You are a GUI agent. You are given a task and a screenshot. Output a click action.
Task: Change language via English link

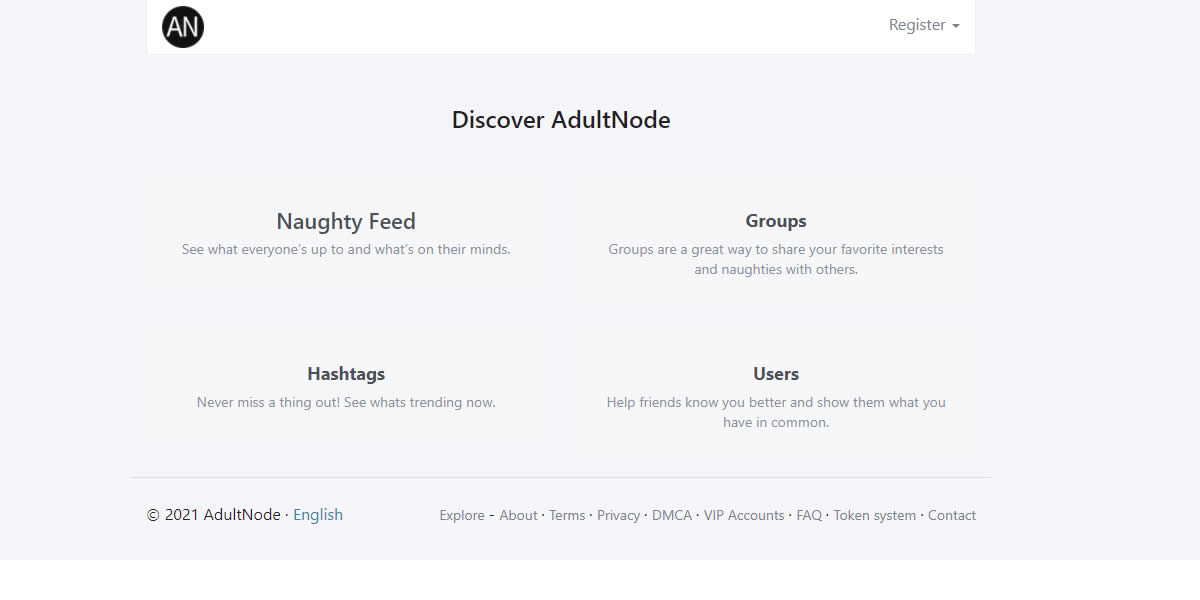coord(318,515)
